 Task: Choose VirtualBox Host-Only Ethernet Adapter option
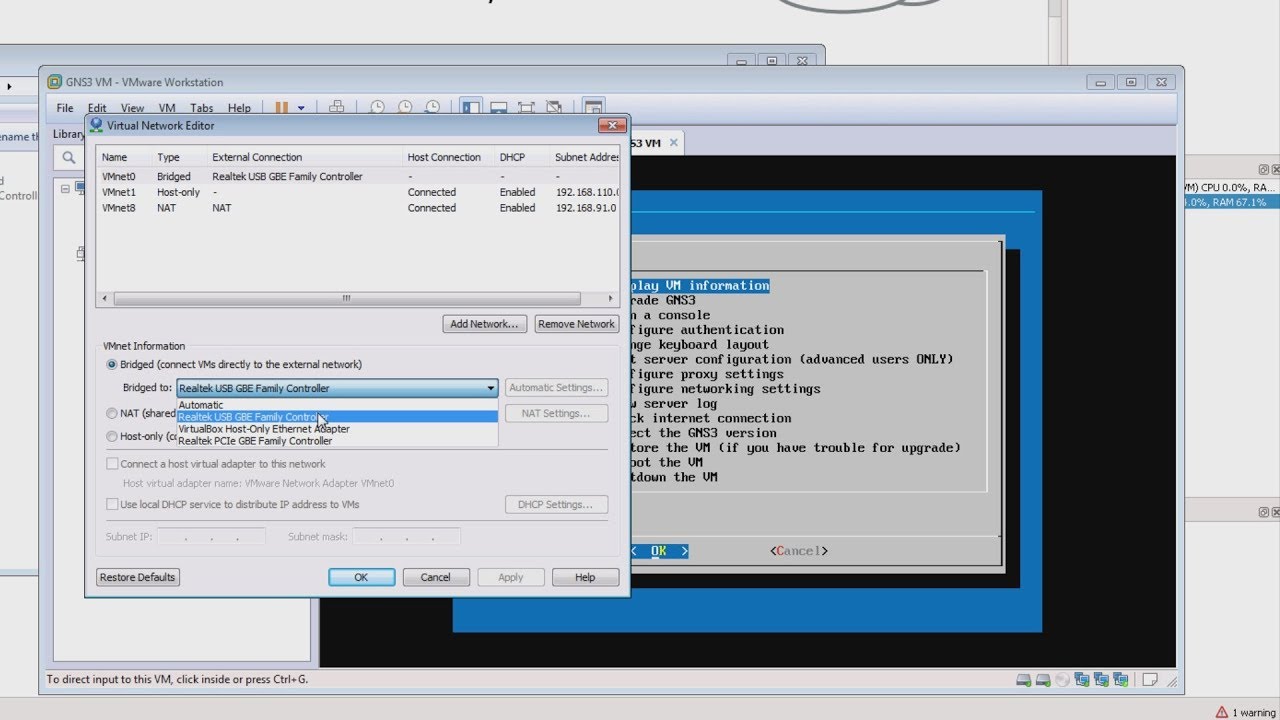pos(337,429)
